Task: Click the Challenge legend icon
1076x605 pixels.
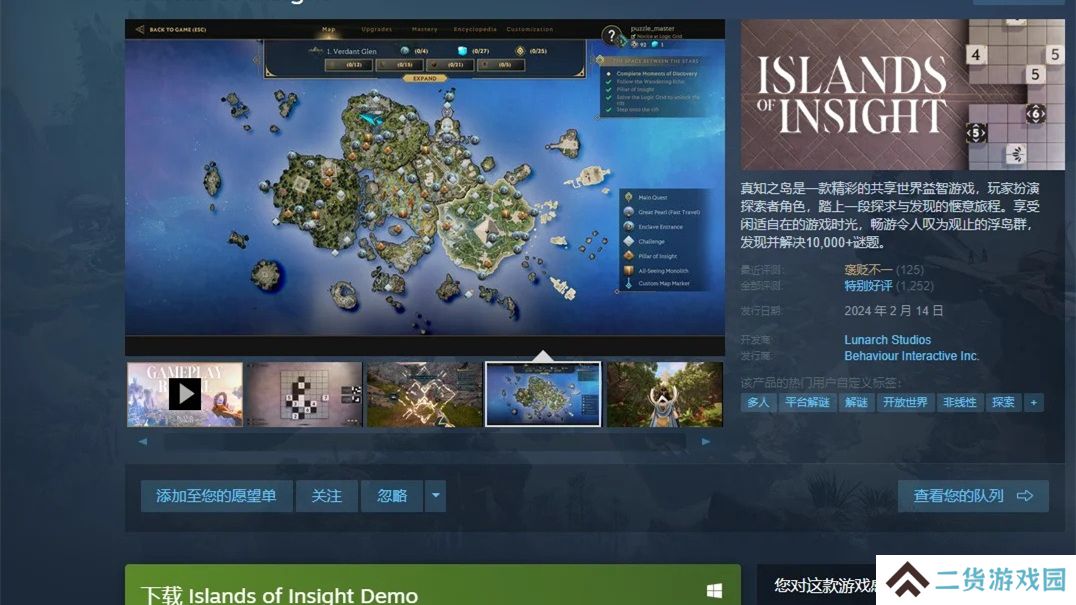Action: coord(629,241)
